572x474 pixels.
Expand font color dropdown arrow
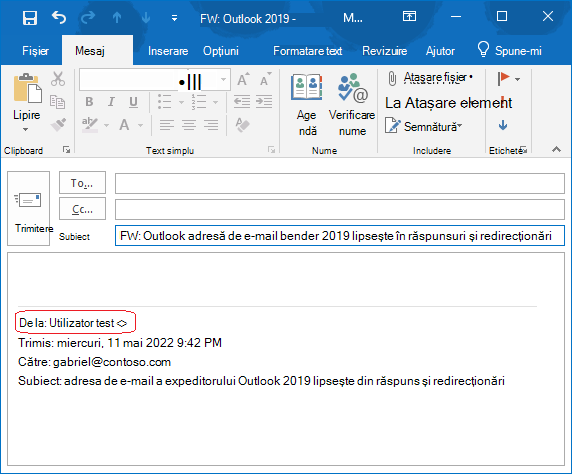tap(140, 126)
